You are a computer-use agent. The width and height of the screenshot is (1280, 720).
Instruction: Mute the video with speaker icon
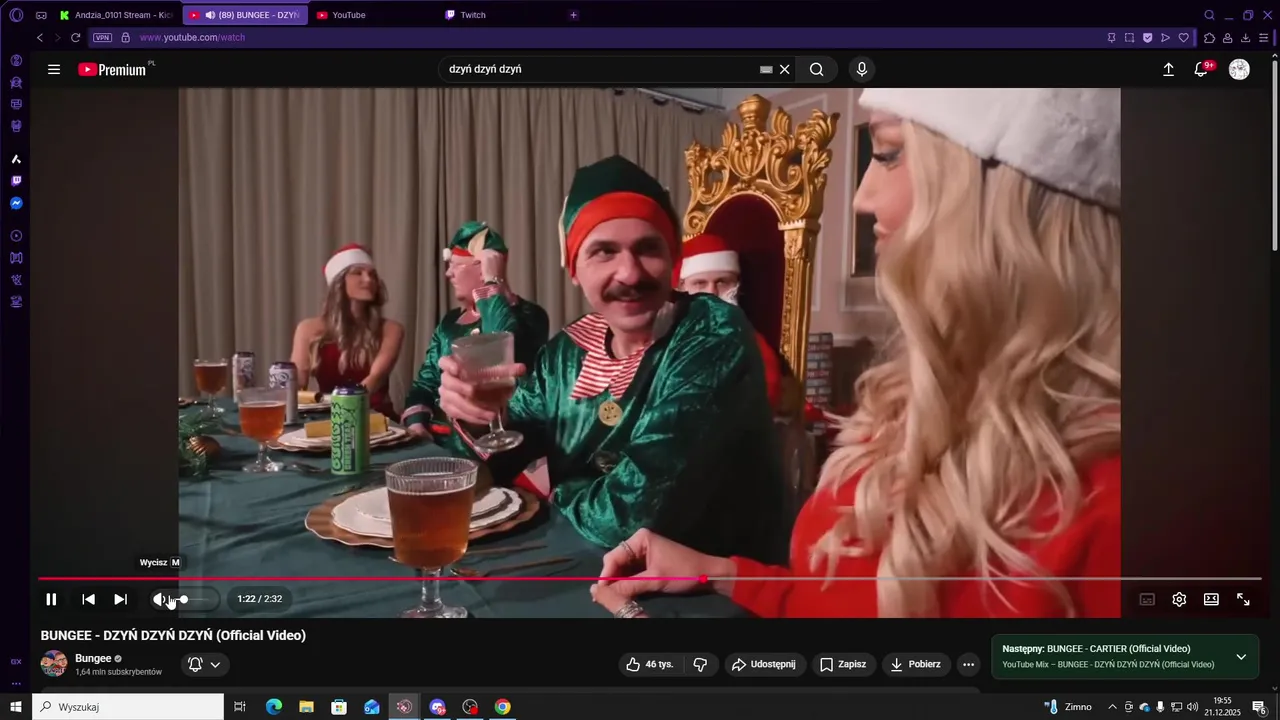[x=159, y=599]
